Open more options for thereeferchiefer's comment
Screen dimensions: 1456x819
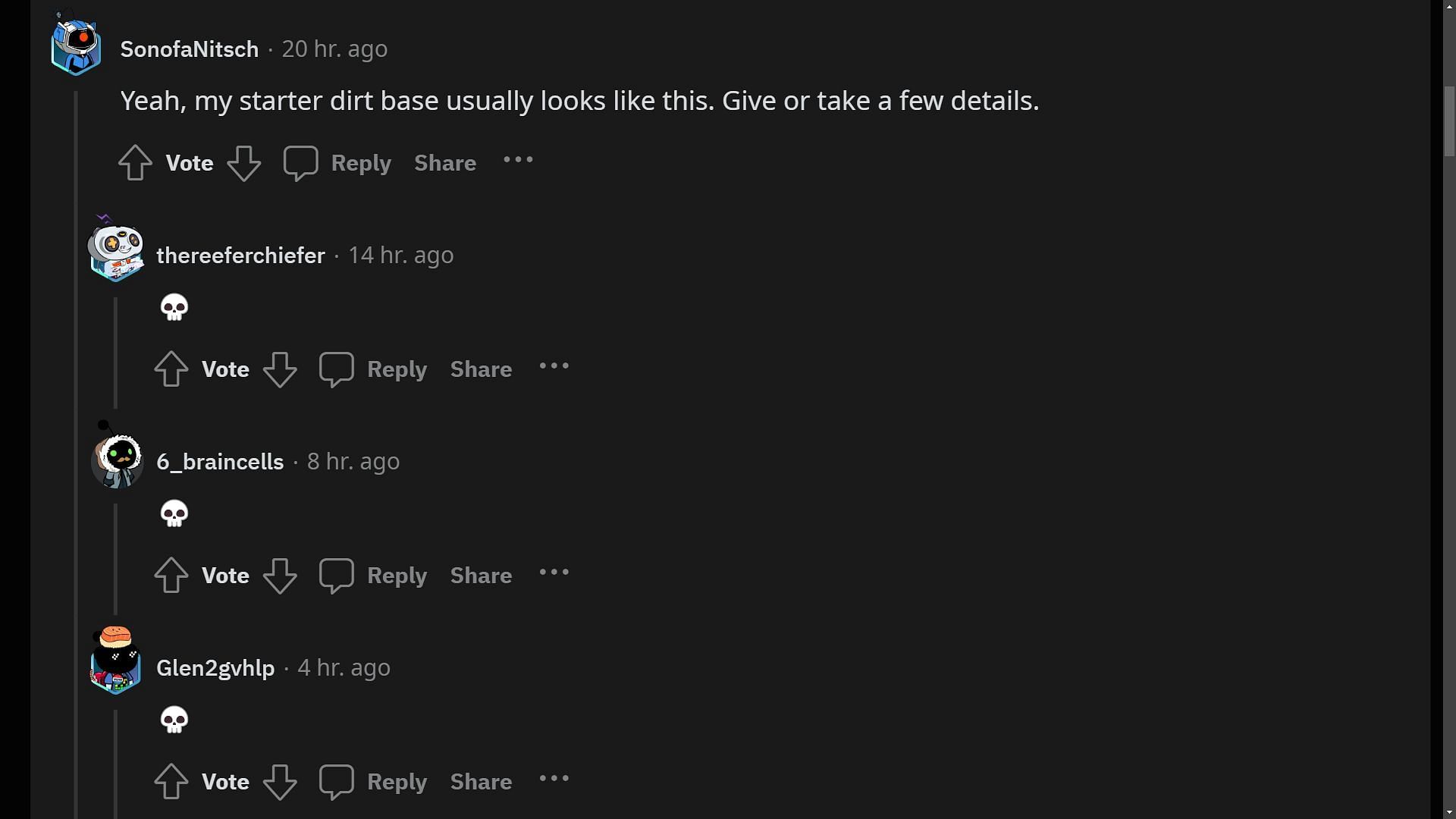554,367
